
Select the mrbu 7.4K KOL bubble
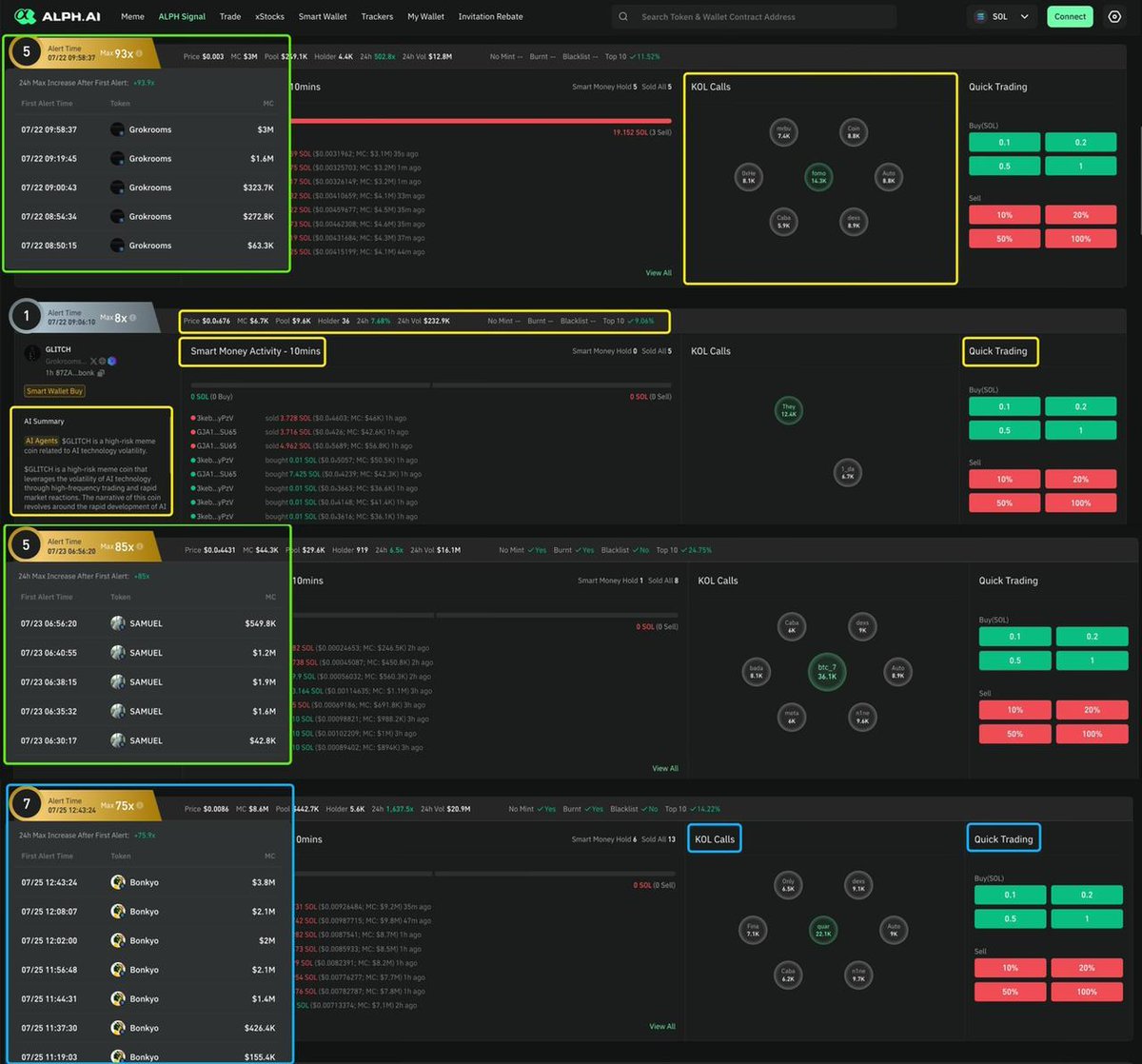783,132
